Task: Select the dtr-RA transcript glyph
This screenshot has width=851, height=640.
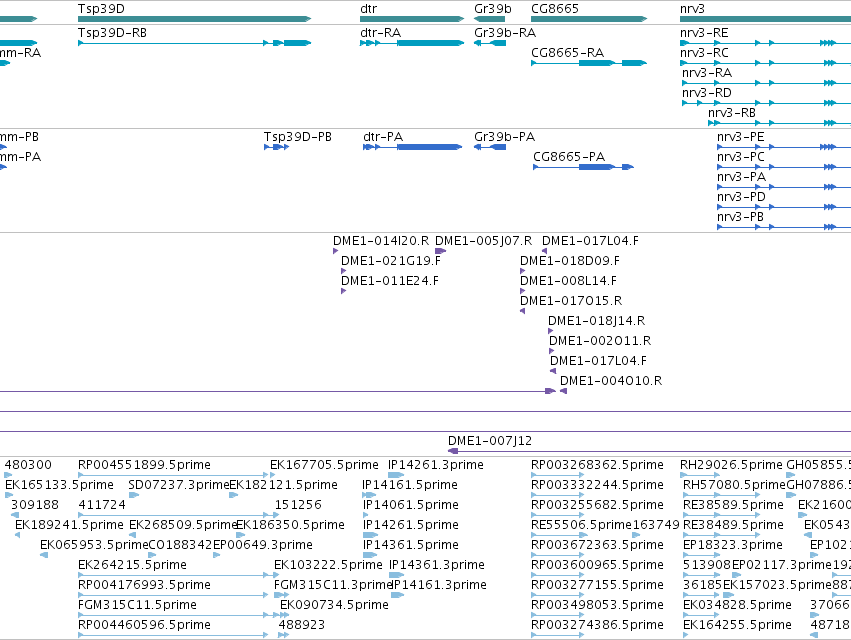Action: pos(412,43)
